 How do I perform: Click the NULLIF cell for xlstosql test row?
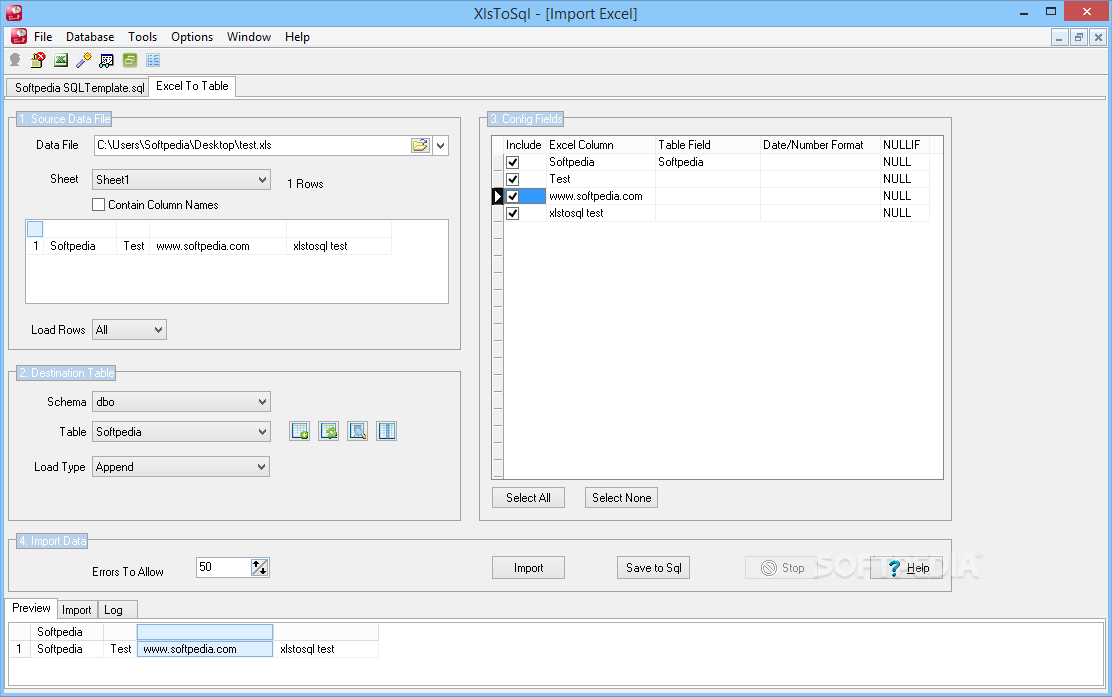pyautogui.click(x=904, y=213)
